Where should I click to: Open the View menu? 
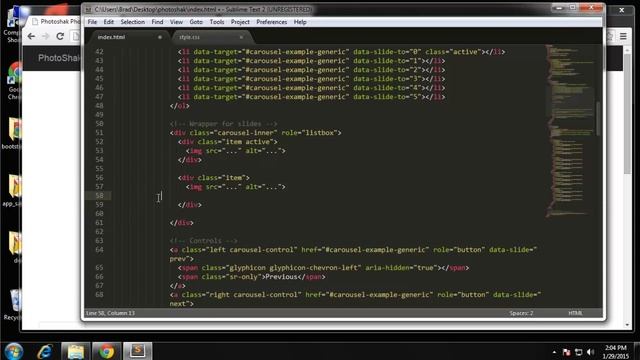[176, 22]
